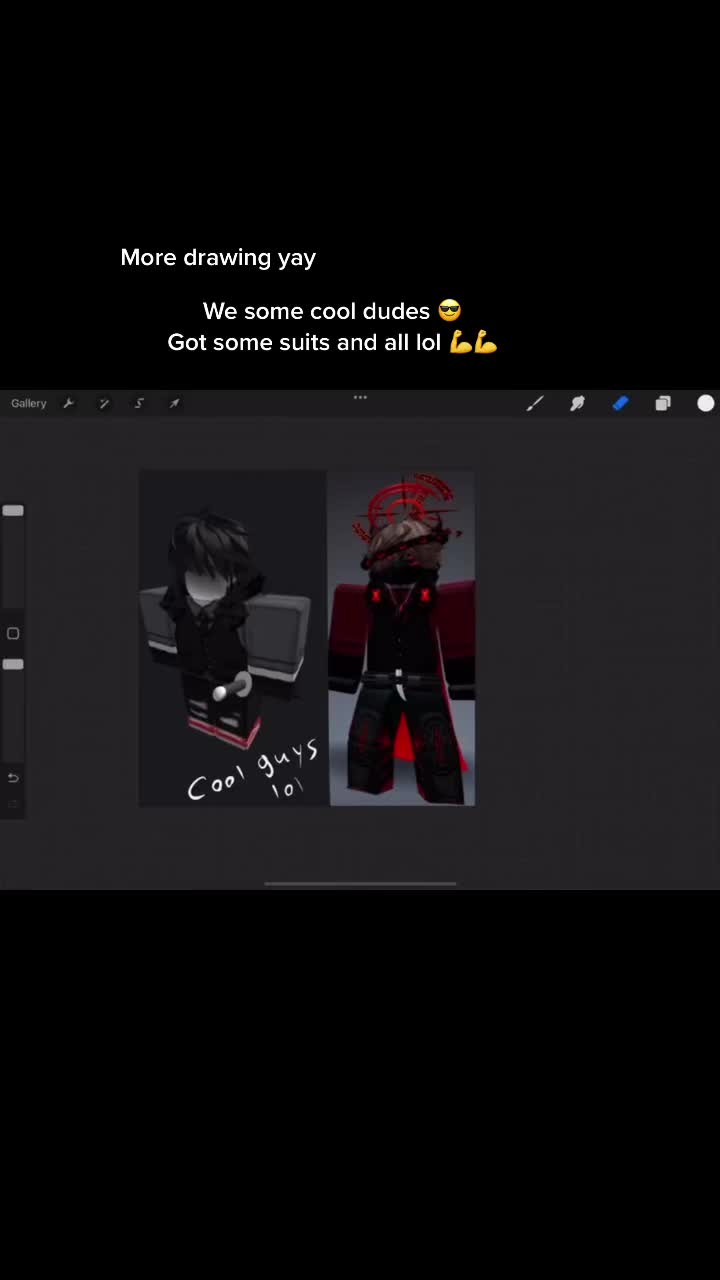This screenshot has width=720, height=1280.
Task: Open the Actions wrench menu
Action: click(x=68, y=403)
